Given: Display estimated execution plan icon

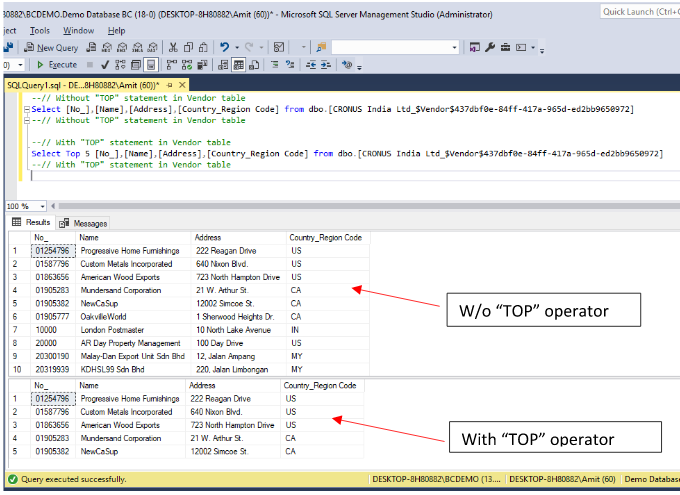Looking at the screenshot, I should (x=120, y=65).
